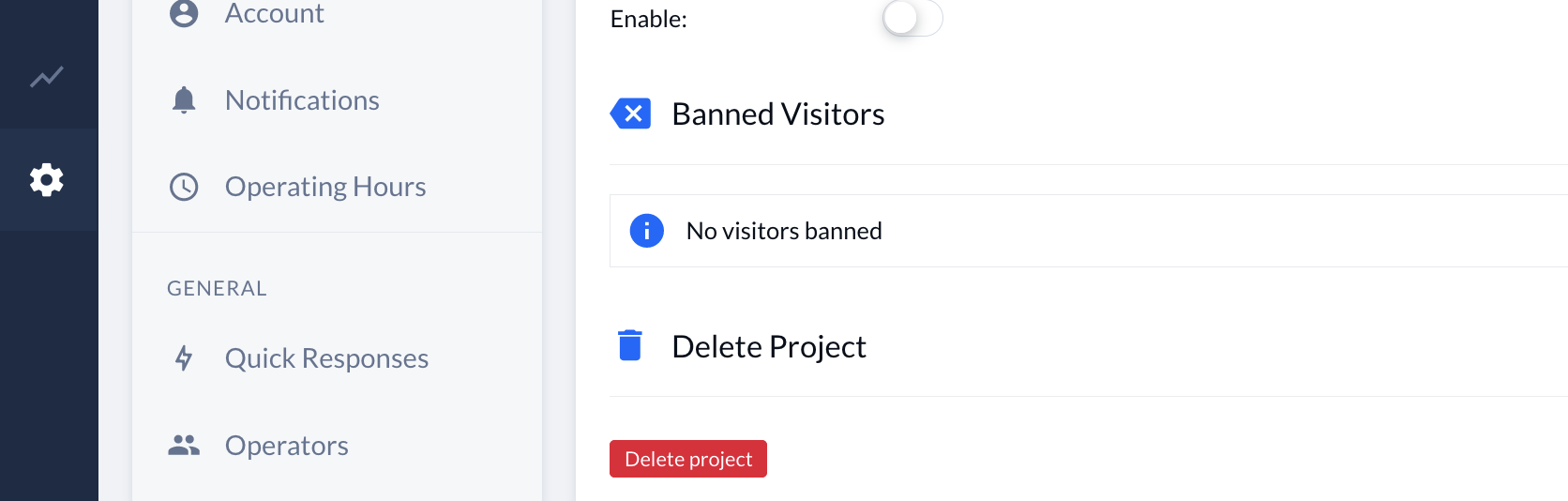
Task: Click the Operators people icon
Action: 184,445
